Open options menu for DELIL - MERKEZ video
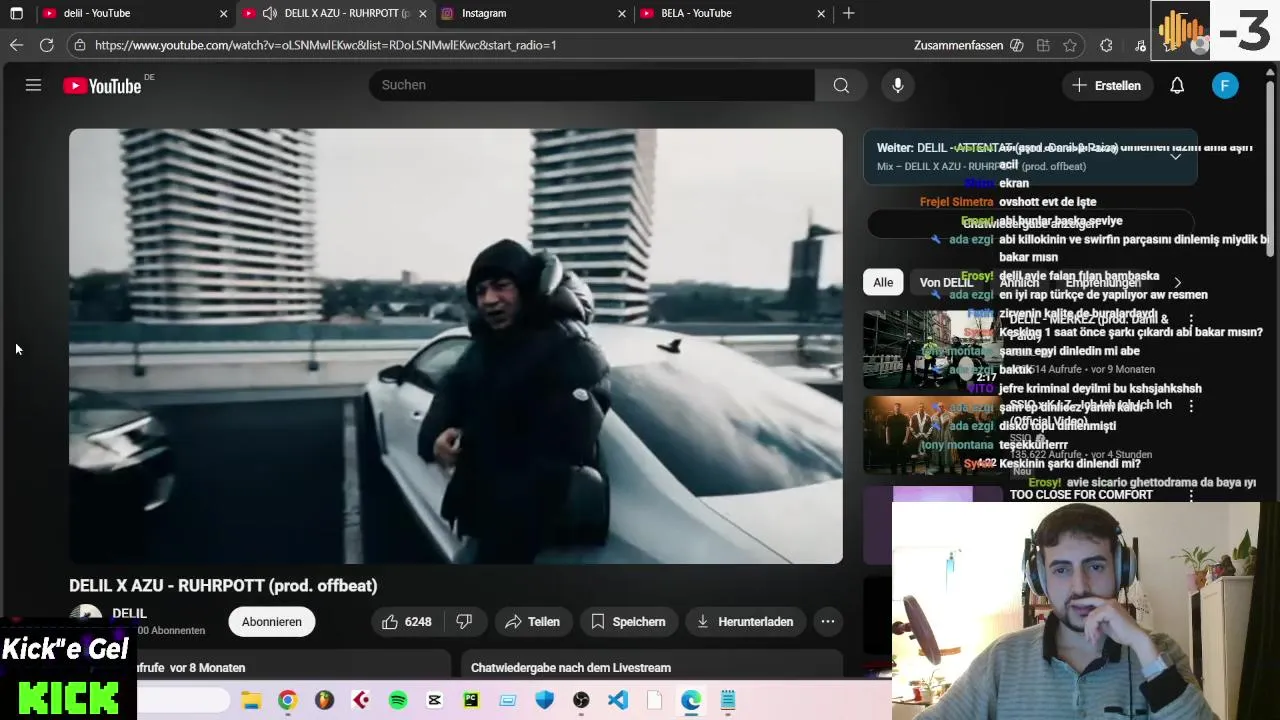The width and height of the screenshot is (1280, 720). click(x=1191, y=320)
